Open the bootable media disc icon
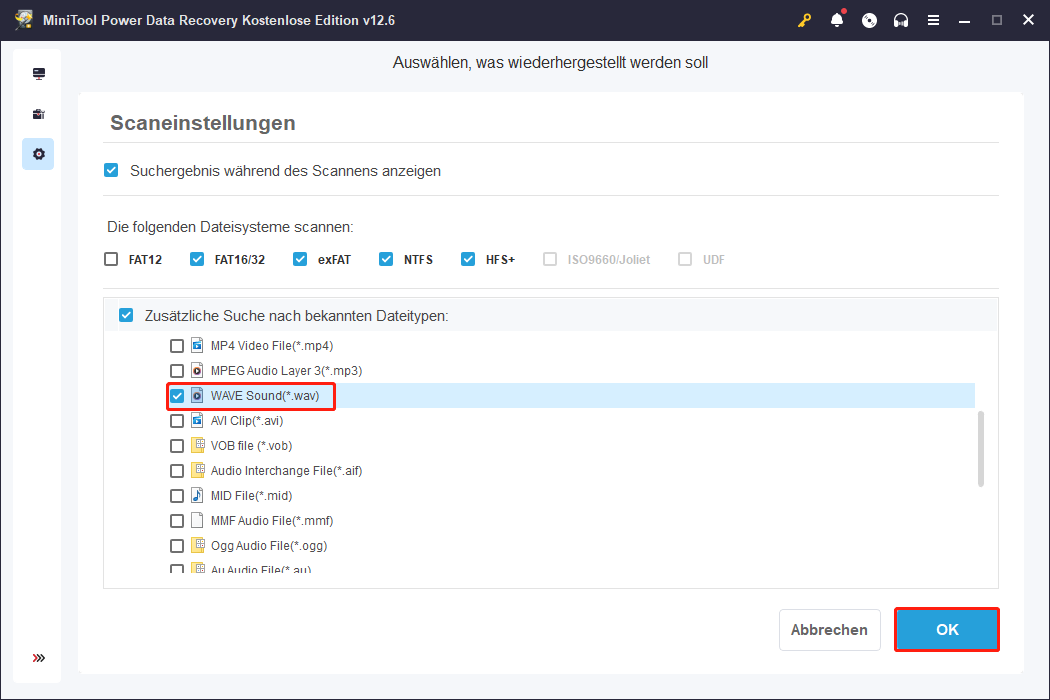The image size is (1050, 700). pos(869,20)
